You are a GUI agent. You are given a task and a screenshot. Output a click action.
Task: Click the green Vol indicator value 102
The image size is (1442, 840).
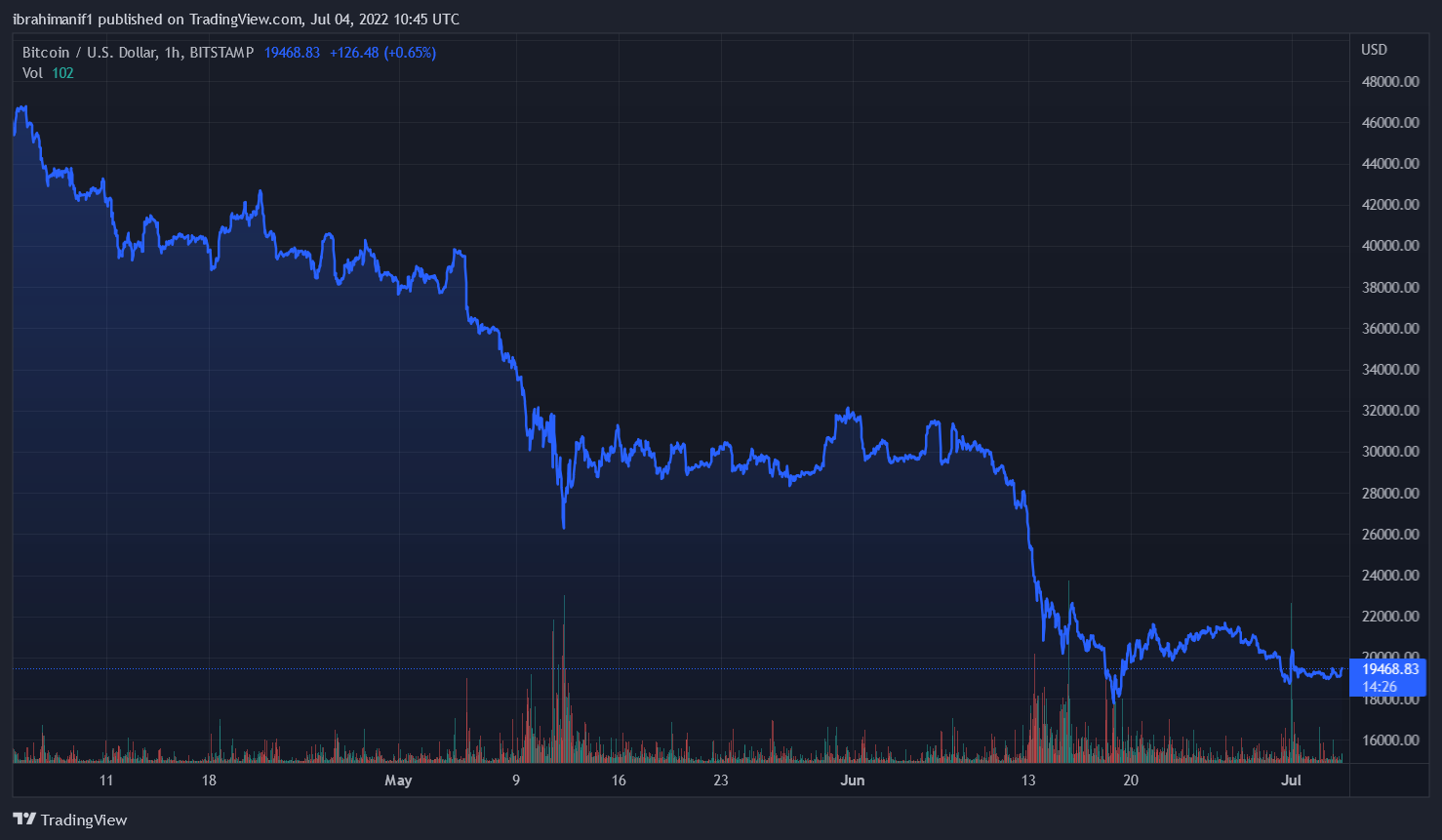pyautogui.click(x=62, y=72)
